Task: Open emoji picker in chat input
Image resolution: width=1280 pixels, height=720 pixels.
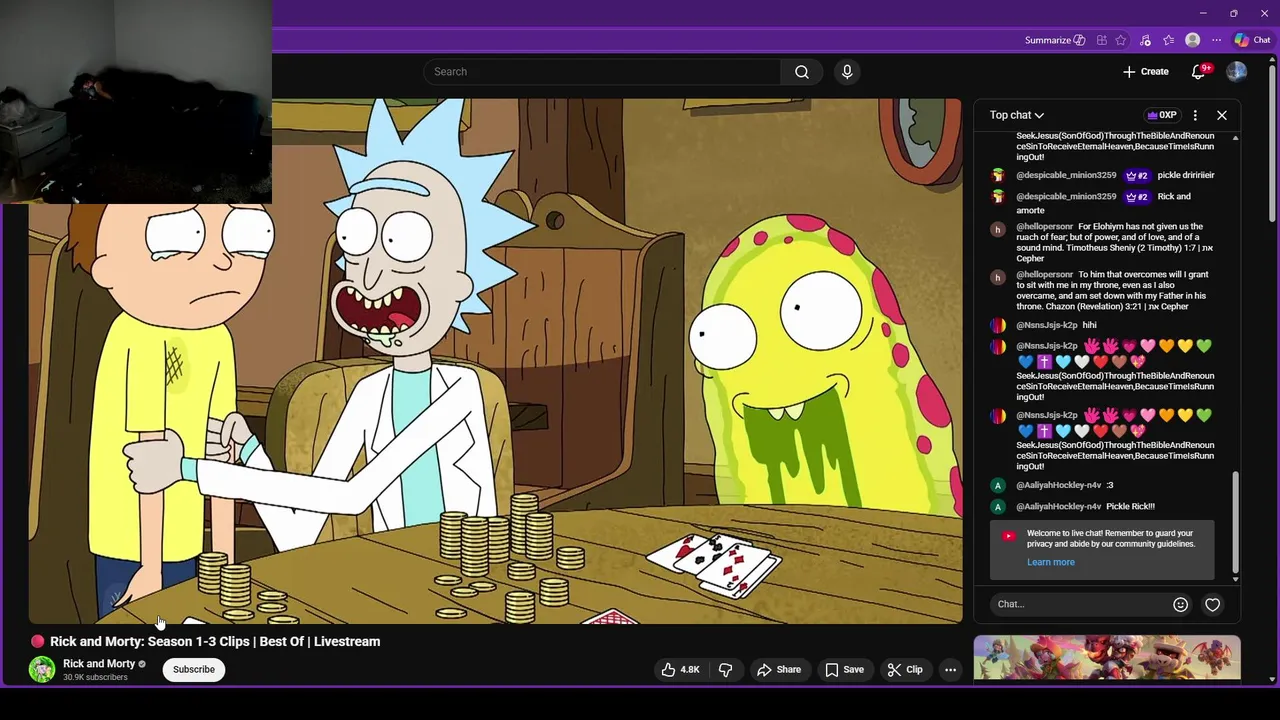Action: point(1180,604)
